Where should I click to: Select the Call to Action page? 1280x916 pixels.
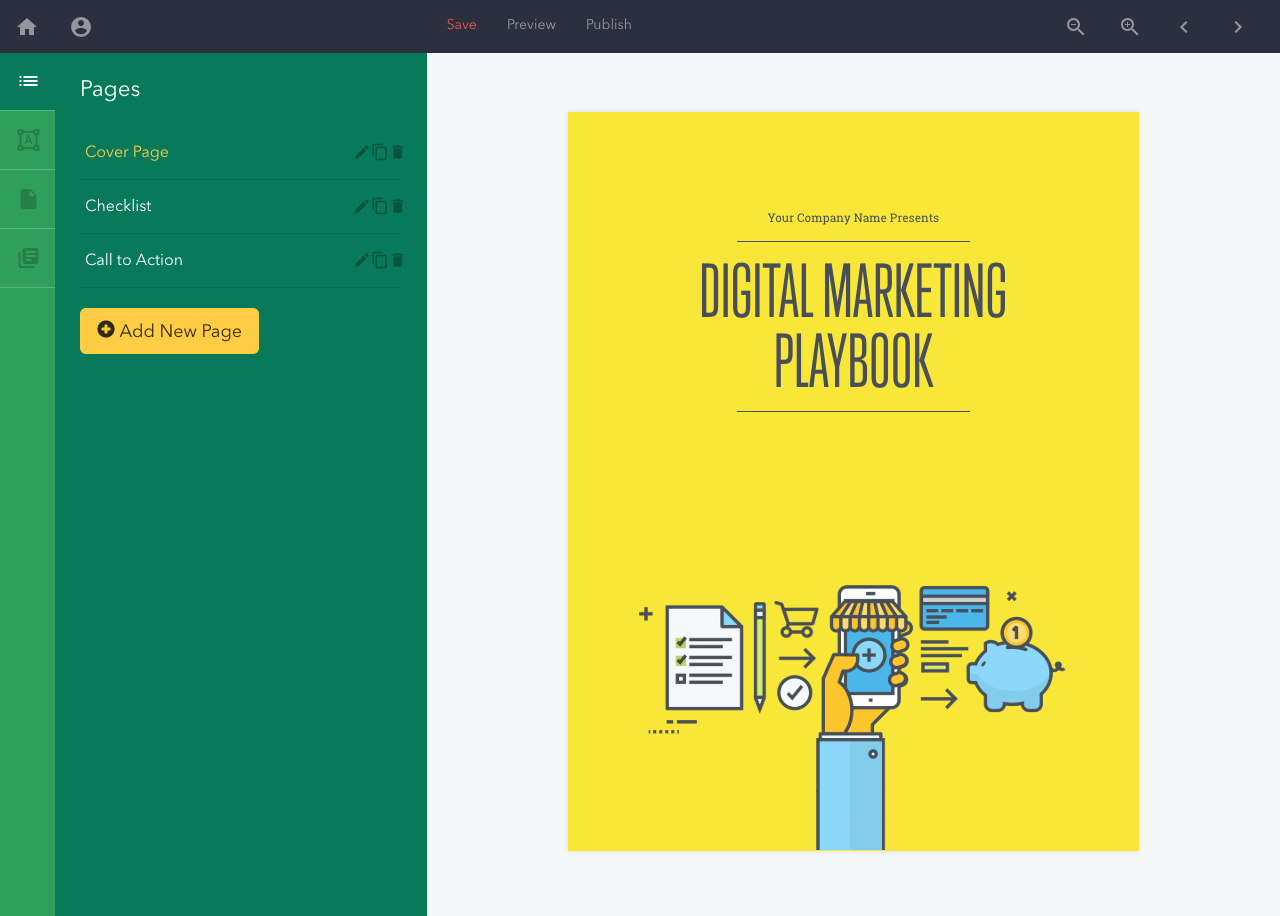pyautogui.click(x=134, y=260)
